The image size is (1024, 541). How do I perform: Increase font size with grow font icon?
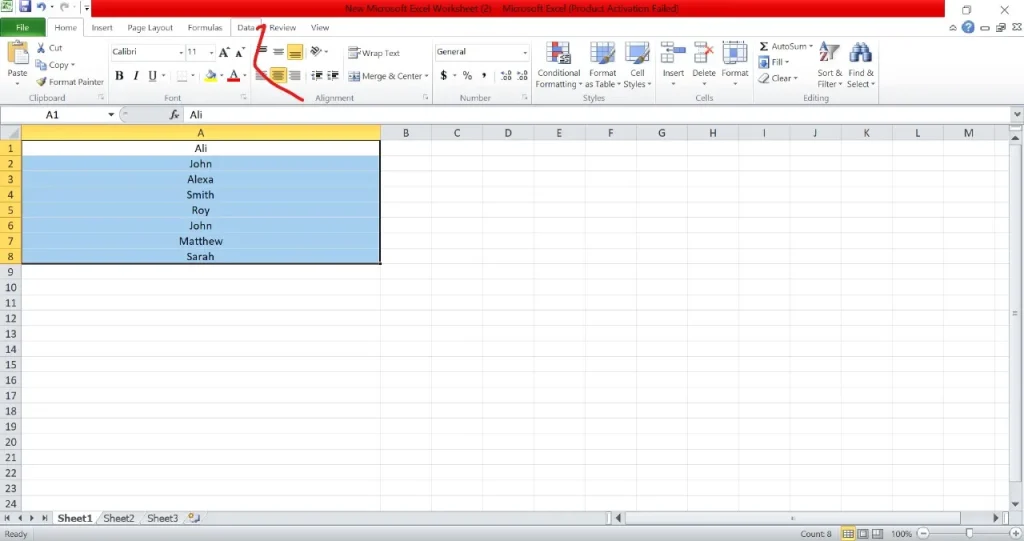tap(224, 52)
